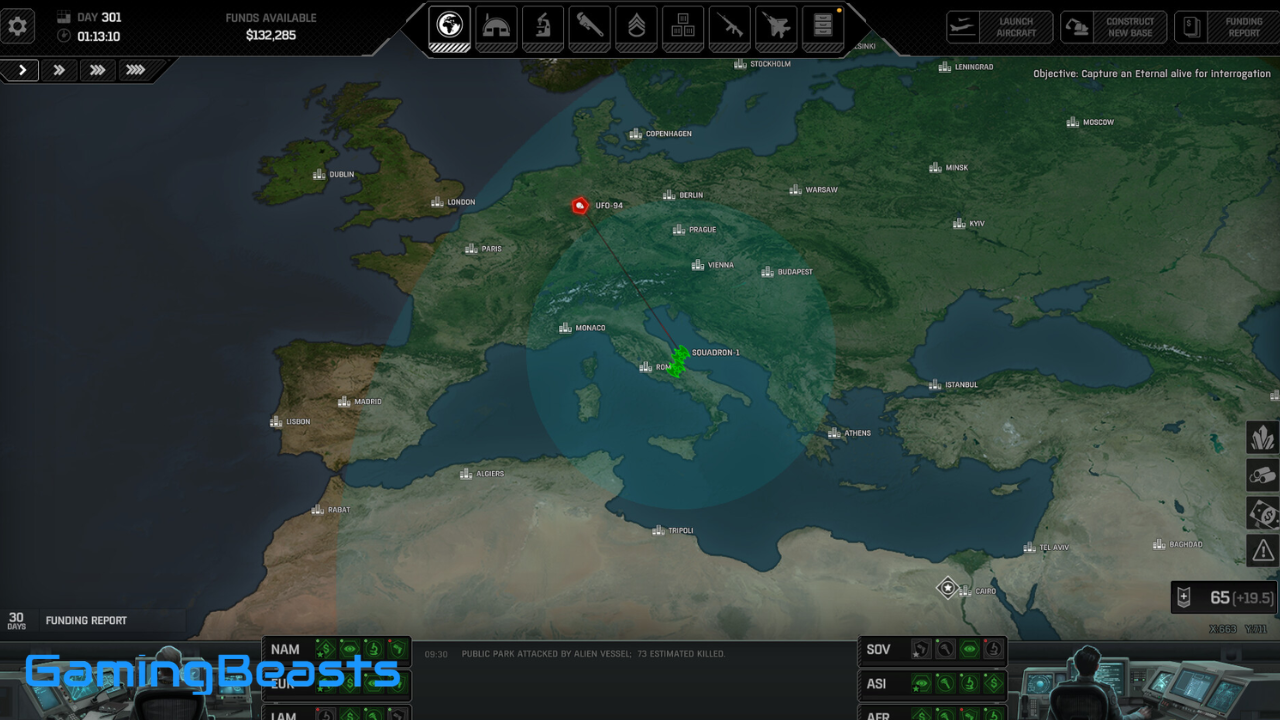Click the 01:13:10 clock display

pyautogui.click(x=89, y=36)
